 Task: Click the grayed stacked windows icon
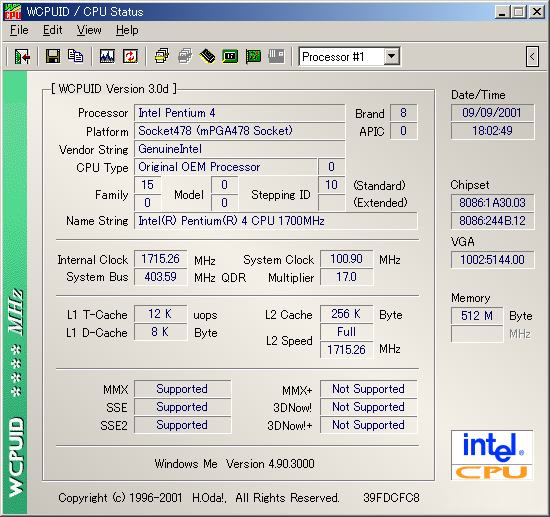(185, 56)
